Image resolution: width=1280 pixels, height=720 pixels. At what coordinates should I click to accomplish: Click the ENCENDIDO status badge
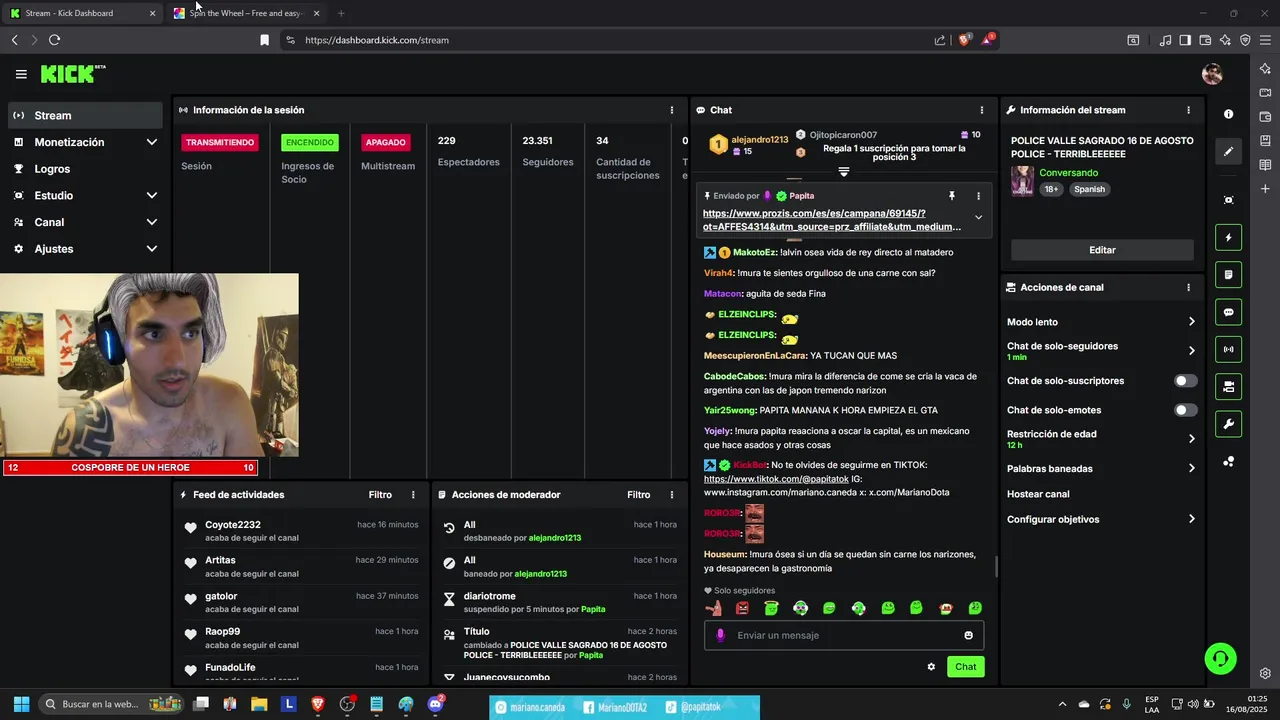310,142
